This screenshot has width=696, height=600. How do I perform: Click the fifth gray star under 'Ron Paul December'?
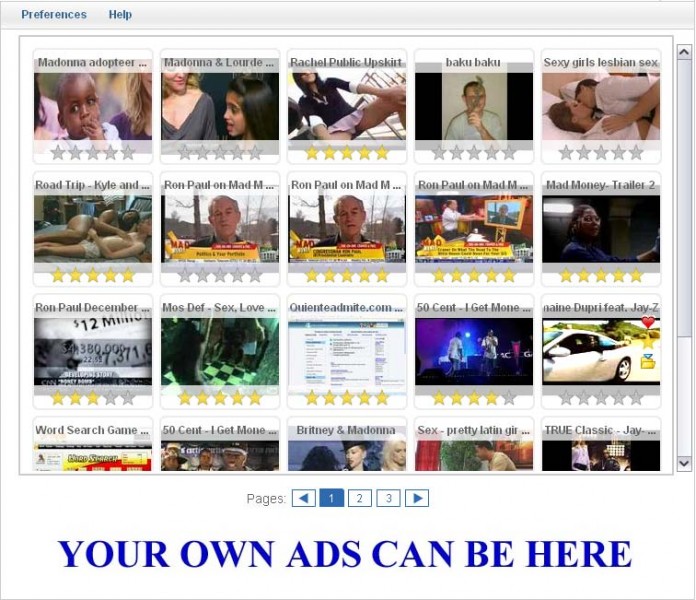click(x=128, y=398)
